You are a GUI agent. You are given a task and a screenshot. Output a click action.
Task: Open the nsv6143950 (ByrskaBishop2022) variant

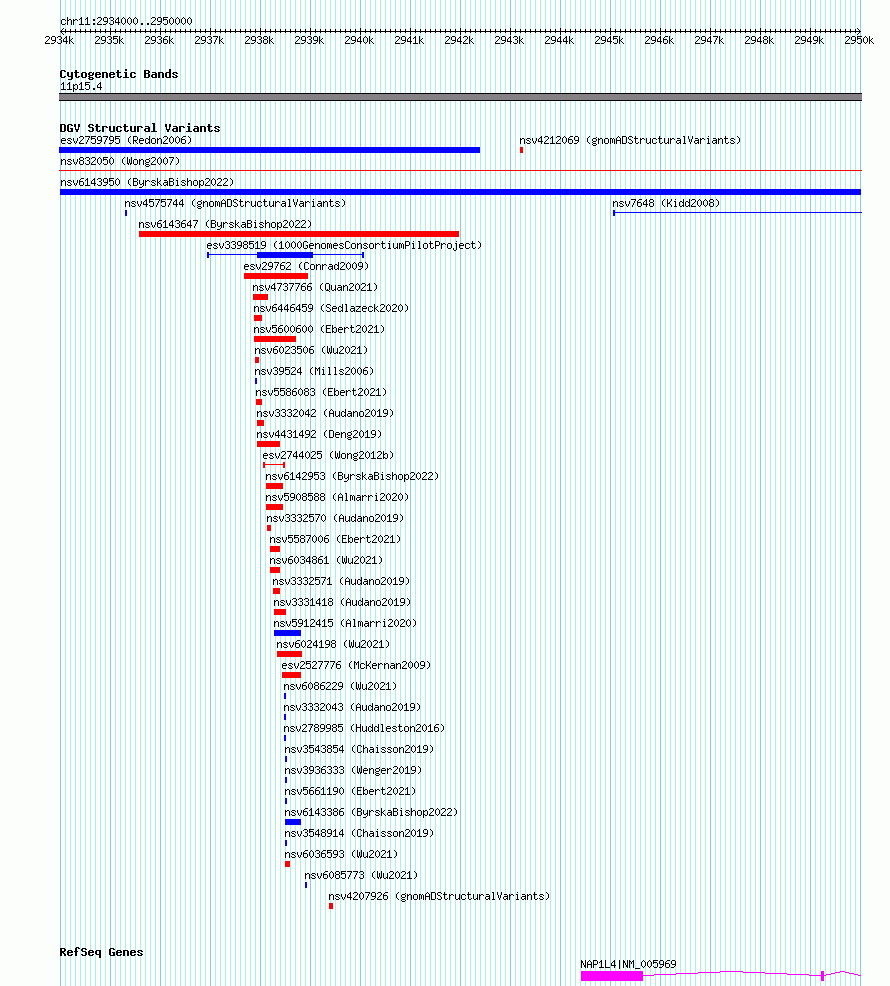147,182
